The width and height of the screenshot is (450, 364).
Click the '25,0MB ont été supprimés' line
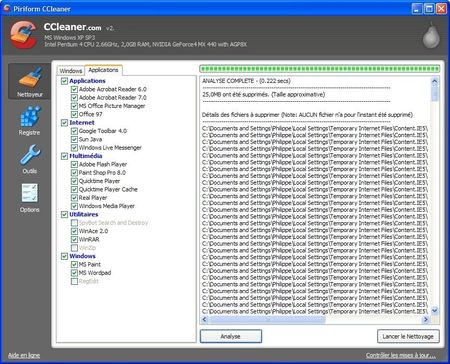263,95
